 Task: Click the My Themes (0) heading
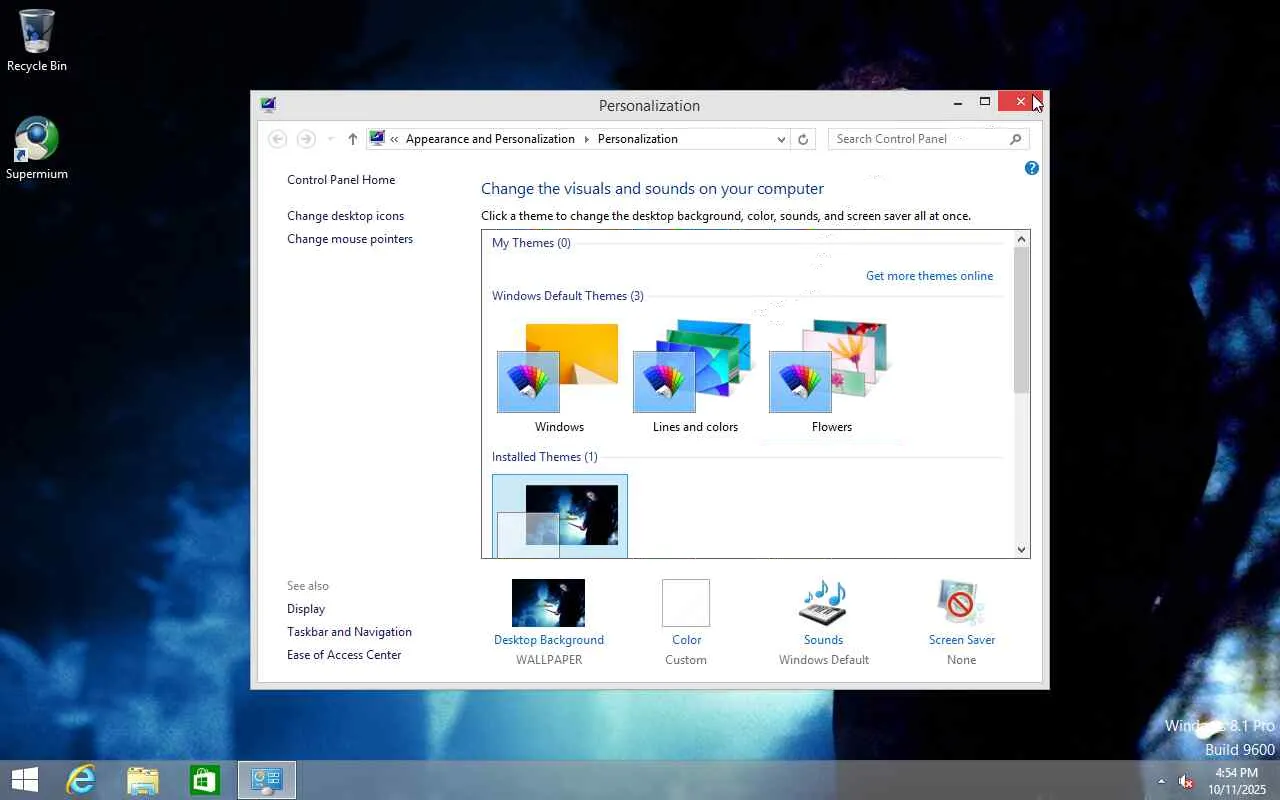pos(531,243)
